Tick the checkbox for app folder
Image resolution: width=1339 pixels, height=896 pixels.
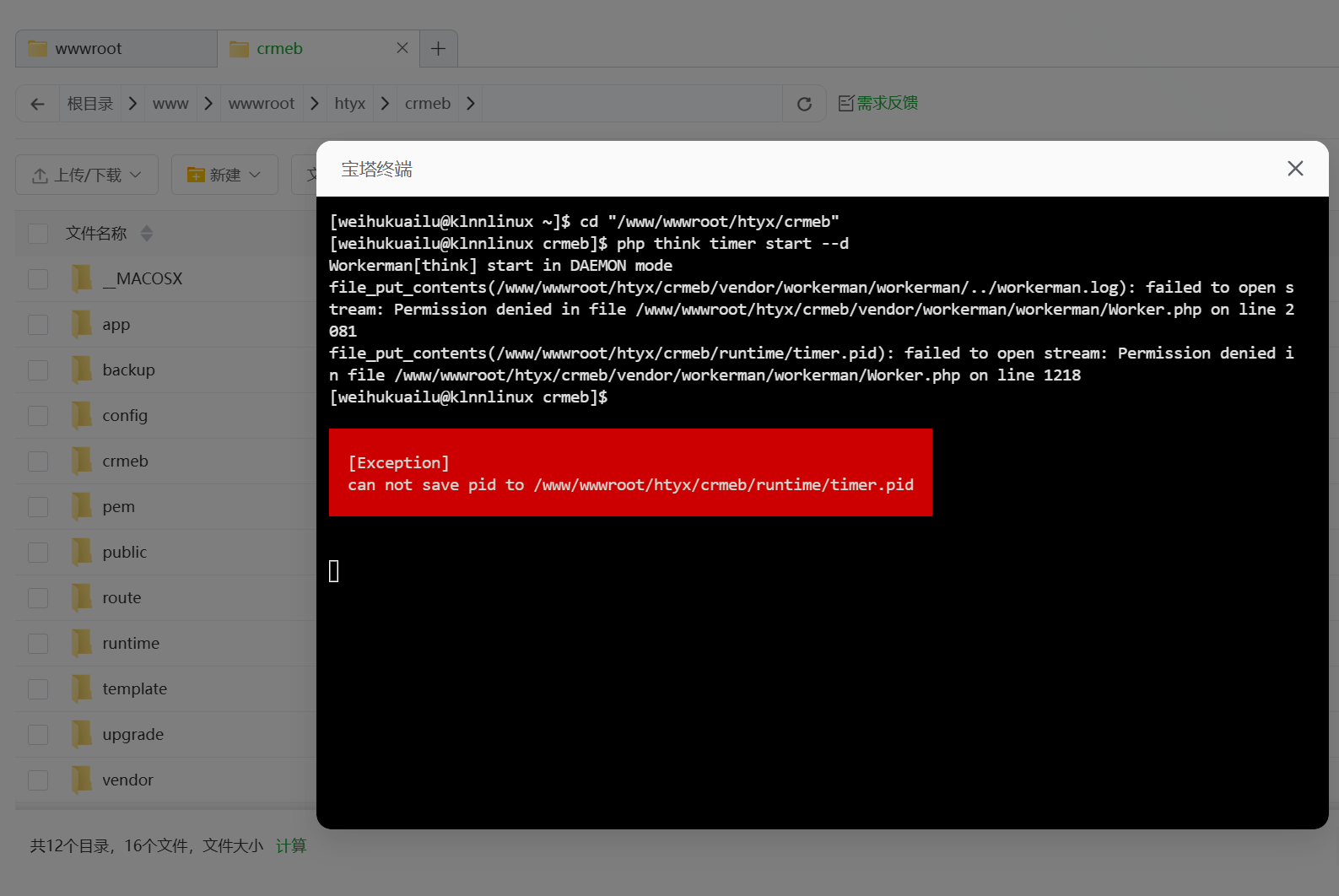click(38, 325)
